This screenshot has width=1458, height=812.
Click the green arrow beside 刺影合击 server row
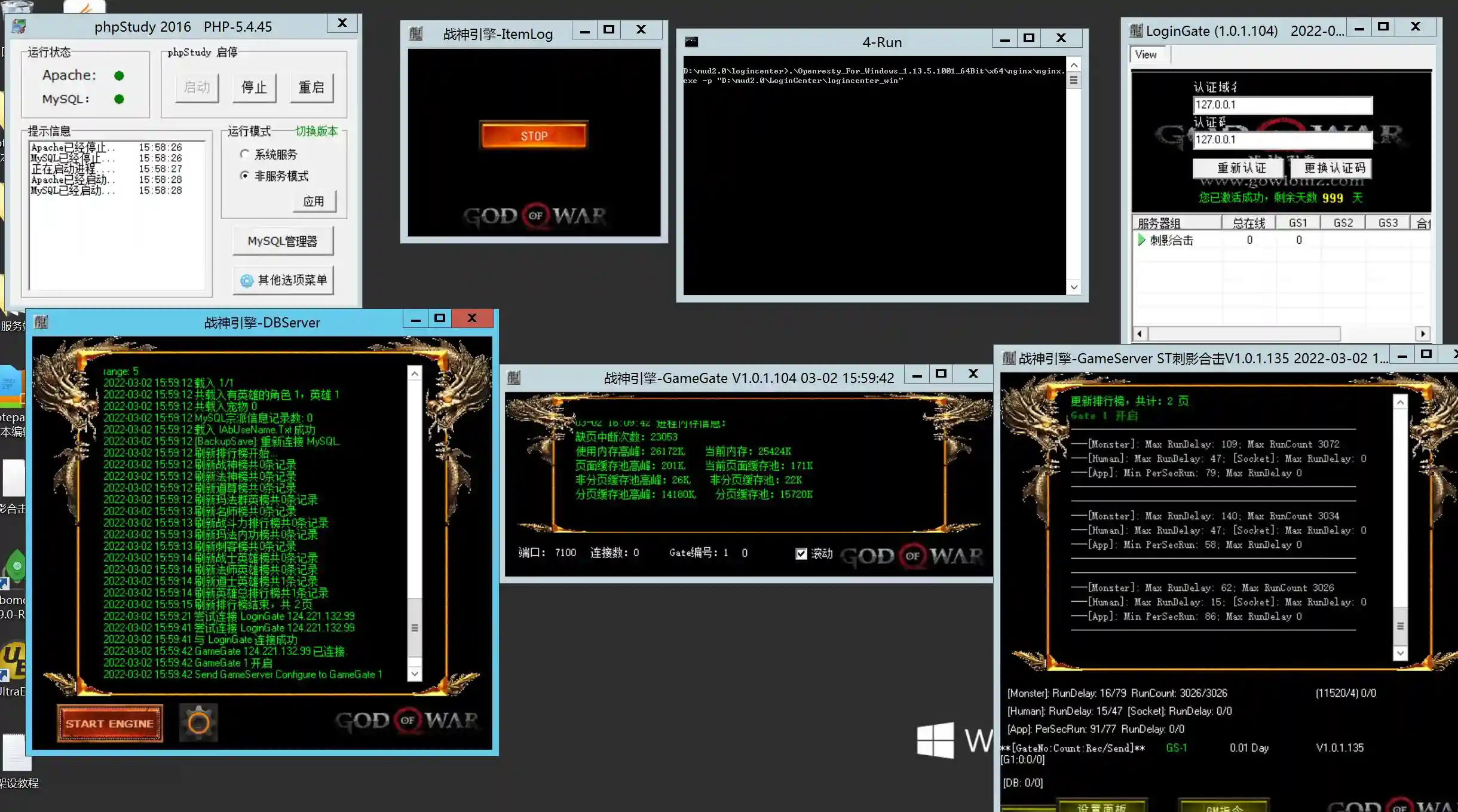pyautogui.click(x=1142, y=240)
